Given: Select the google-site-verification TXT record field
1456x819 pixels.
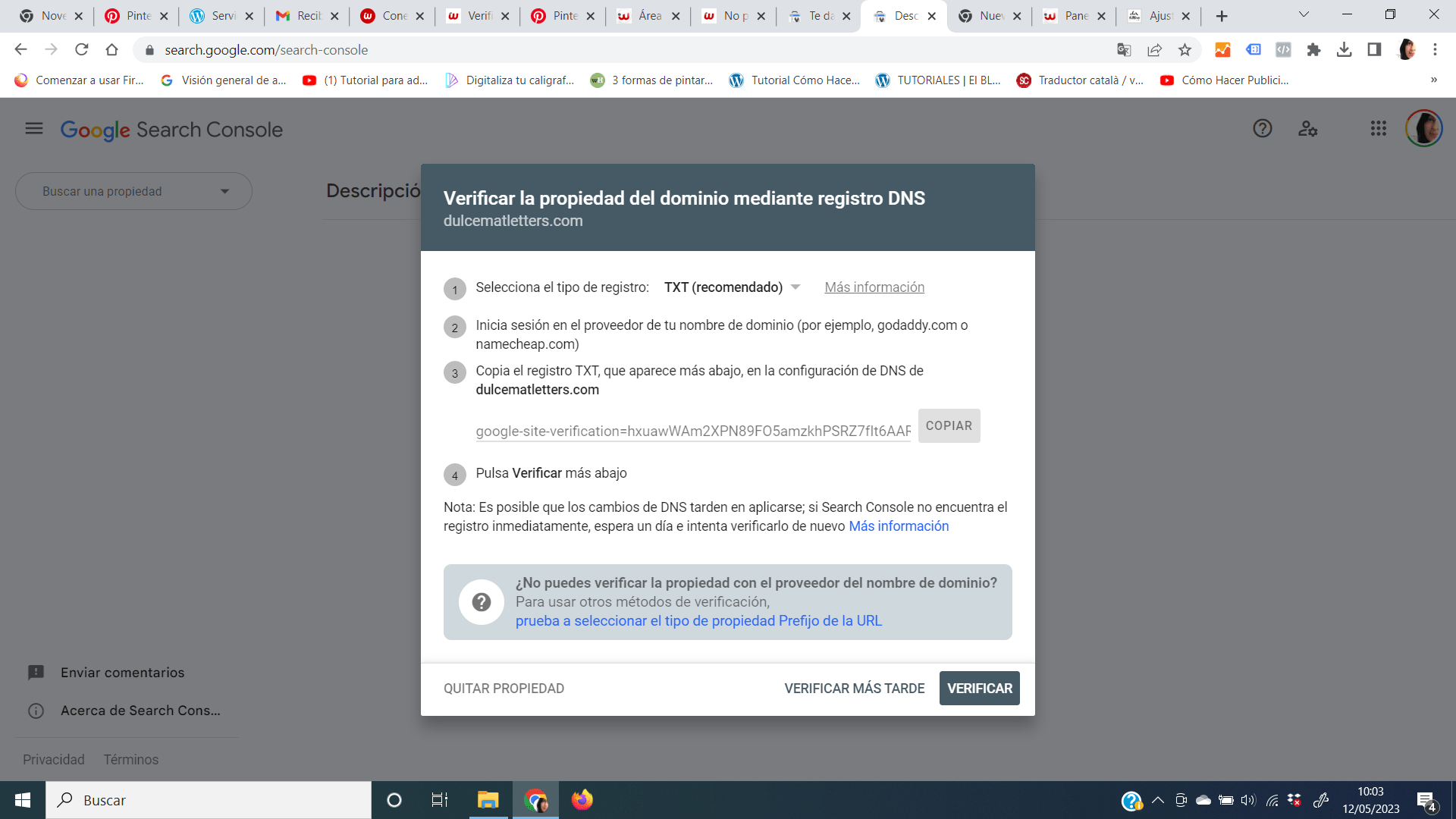Looking at the screenshot, I should (x=693, y=431).
